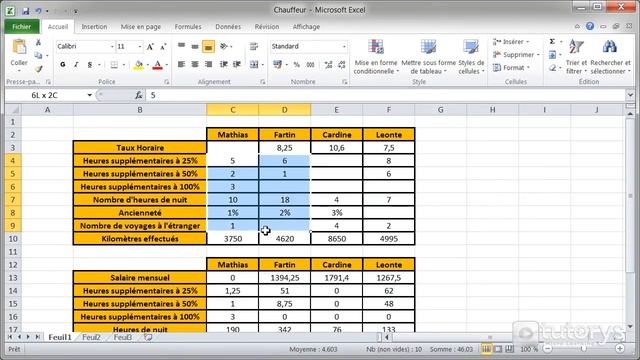Click the copy icon

click(38, 56)
